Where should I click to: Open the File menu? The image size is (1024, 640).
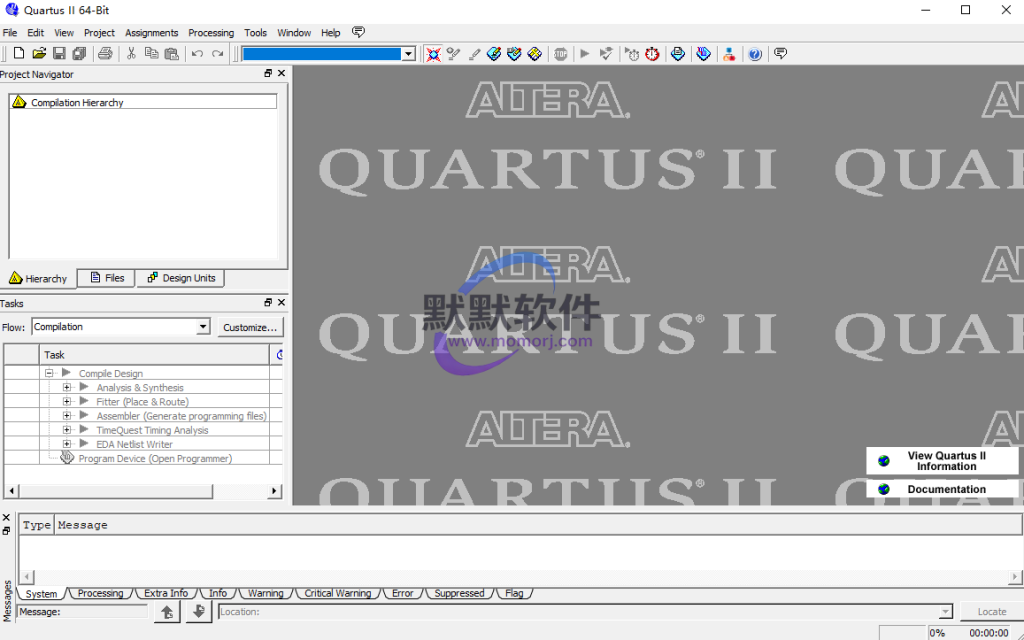(10, 33)
